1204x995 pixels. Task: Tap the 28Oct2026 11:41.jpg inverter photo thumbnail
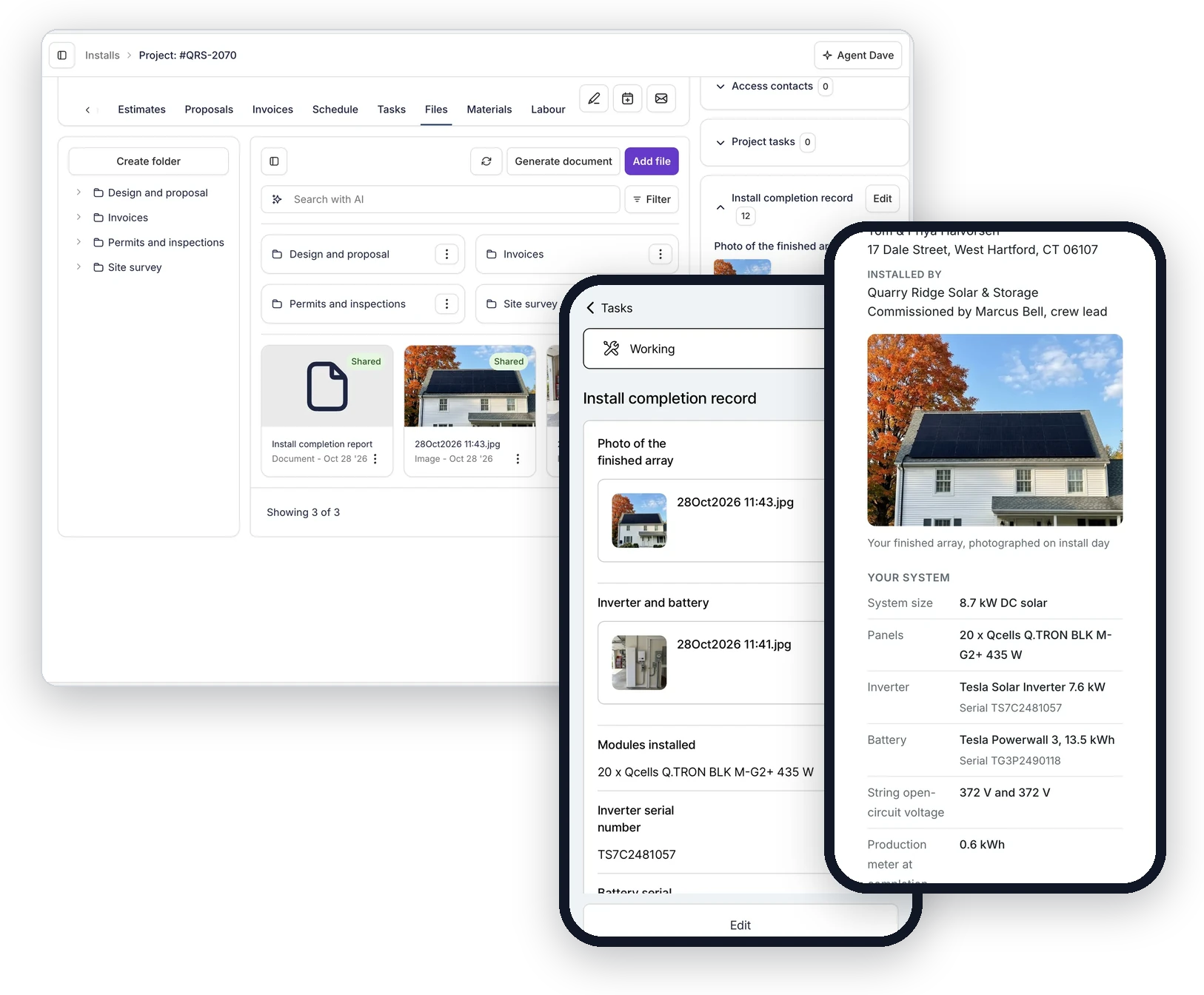(639, 663)
